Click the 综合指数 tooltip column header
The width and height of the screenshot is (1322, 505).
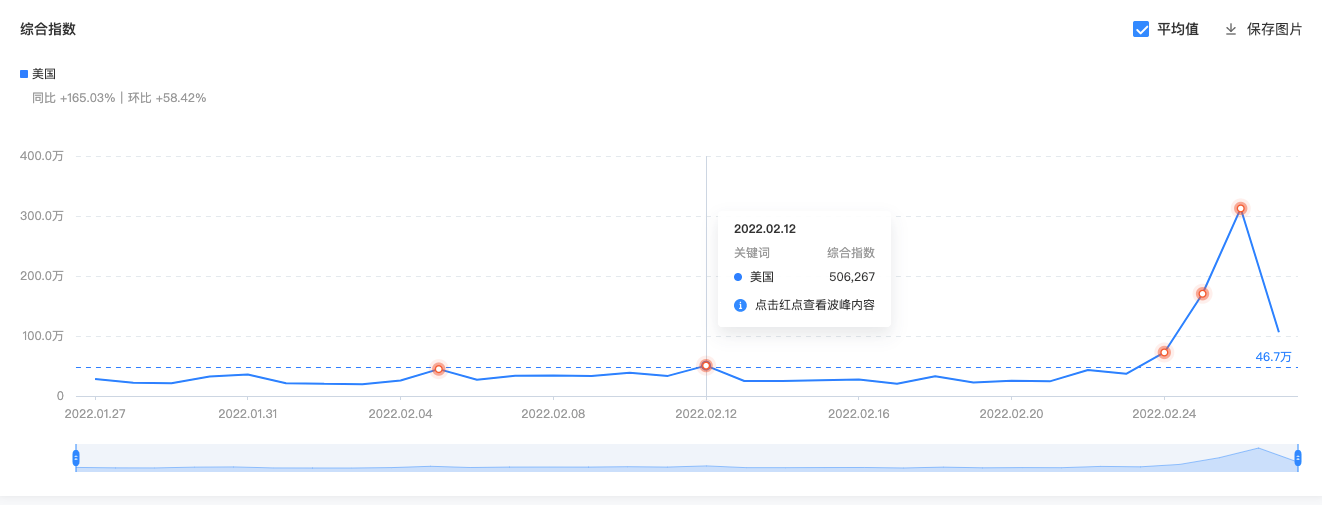(851, 253)
